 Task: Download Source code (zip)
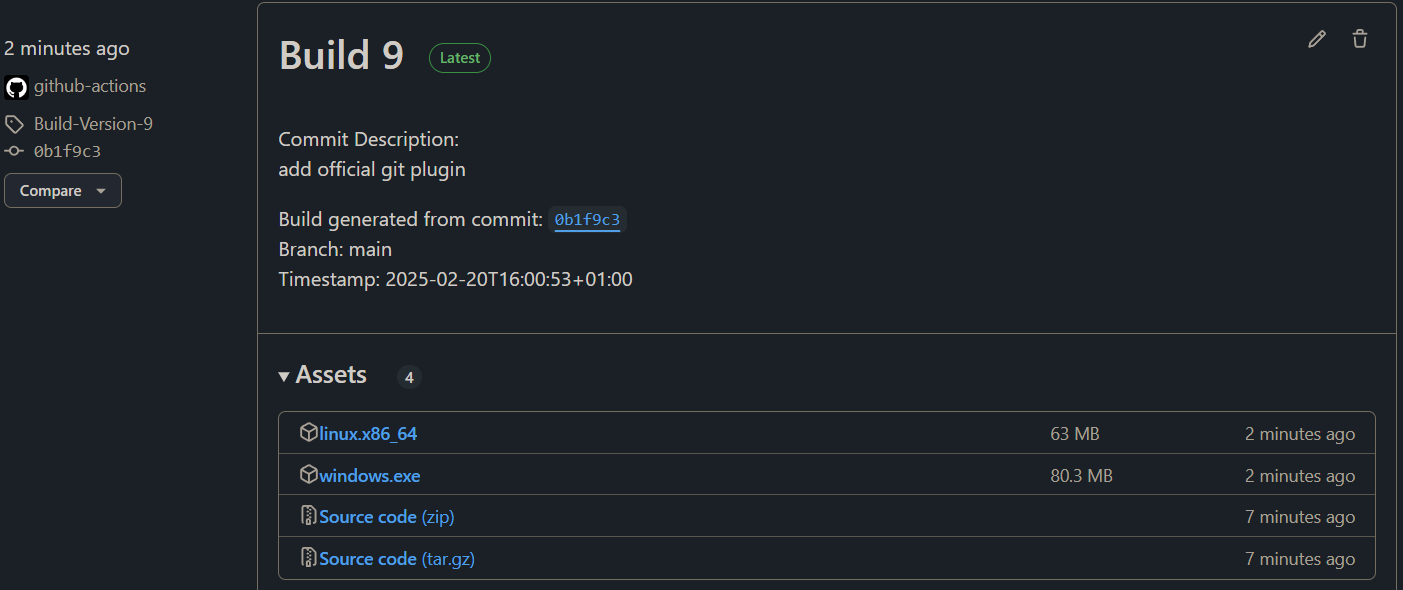click(x=387, y=517)
